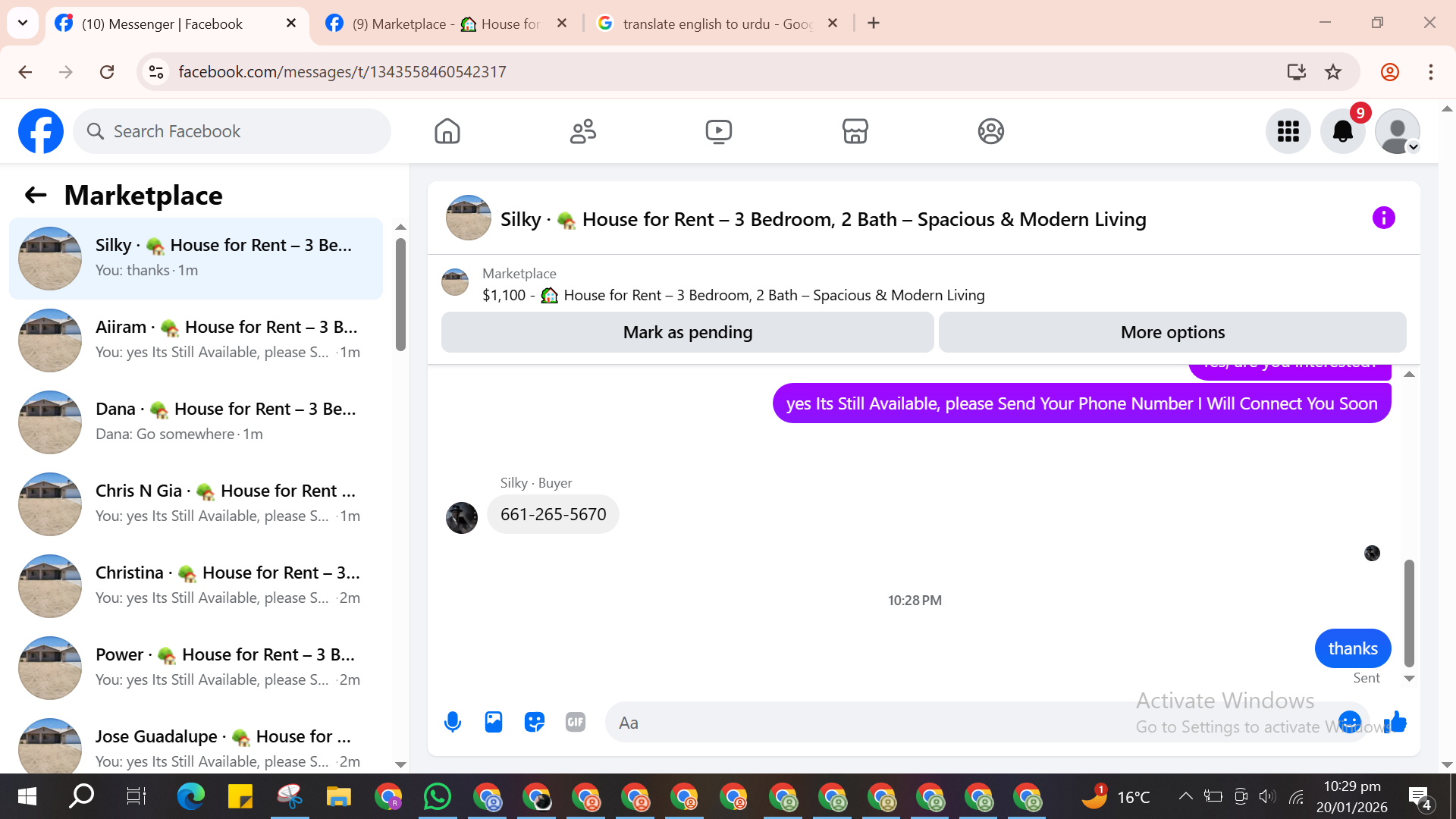This screenshot has height=819, width=1456.
Task: Click More options button
Action: tap(1172, 332)
